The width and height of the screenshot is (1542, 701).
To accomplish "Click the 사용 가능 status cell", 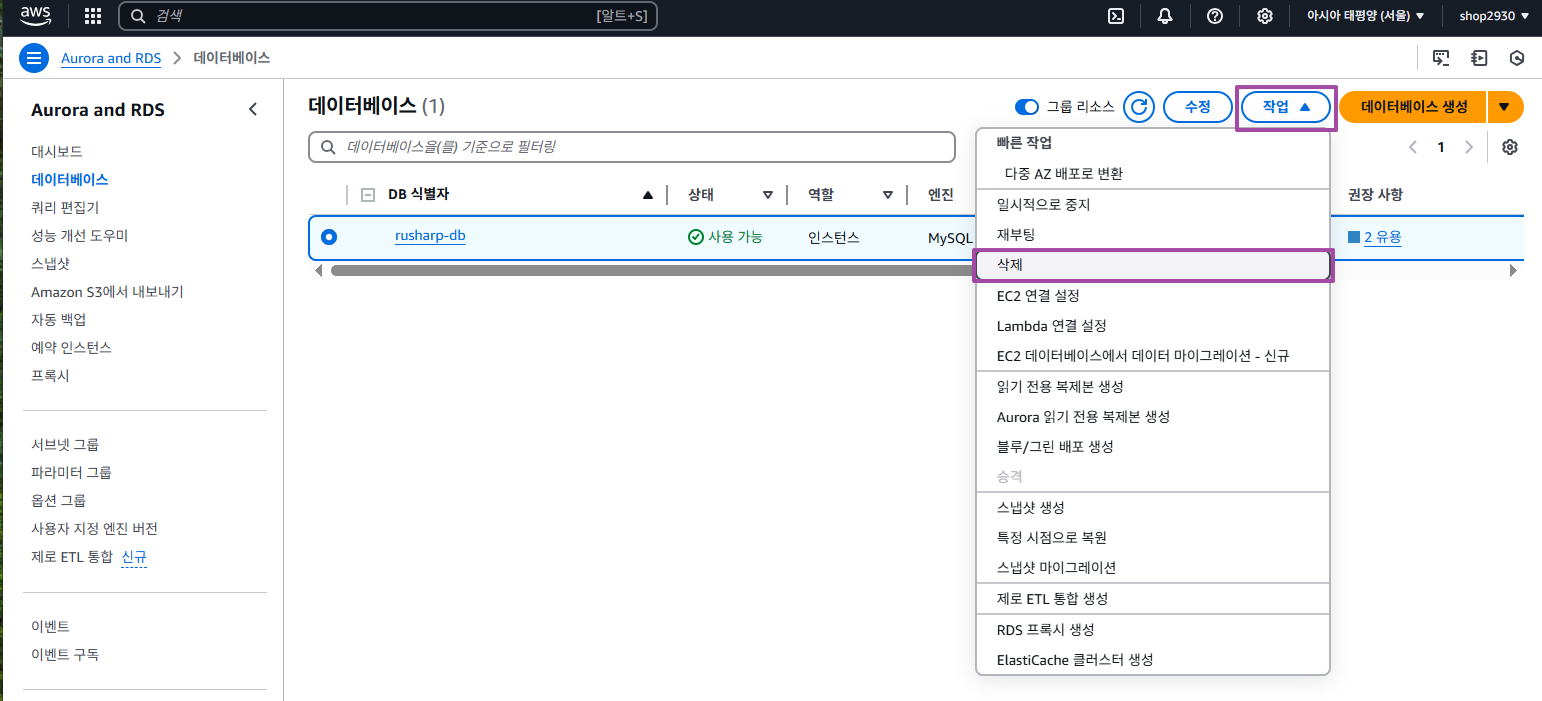I will click(x=726, y=237).
